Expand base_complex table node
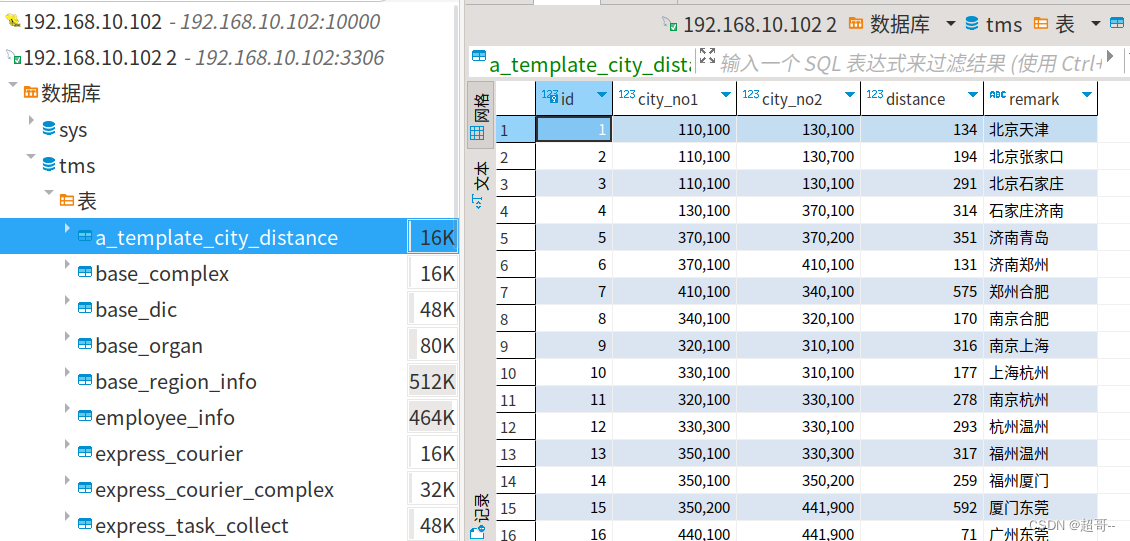This screenshot has width=1130, height=541. tap(67, 264)
